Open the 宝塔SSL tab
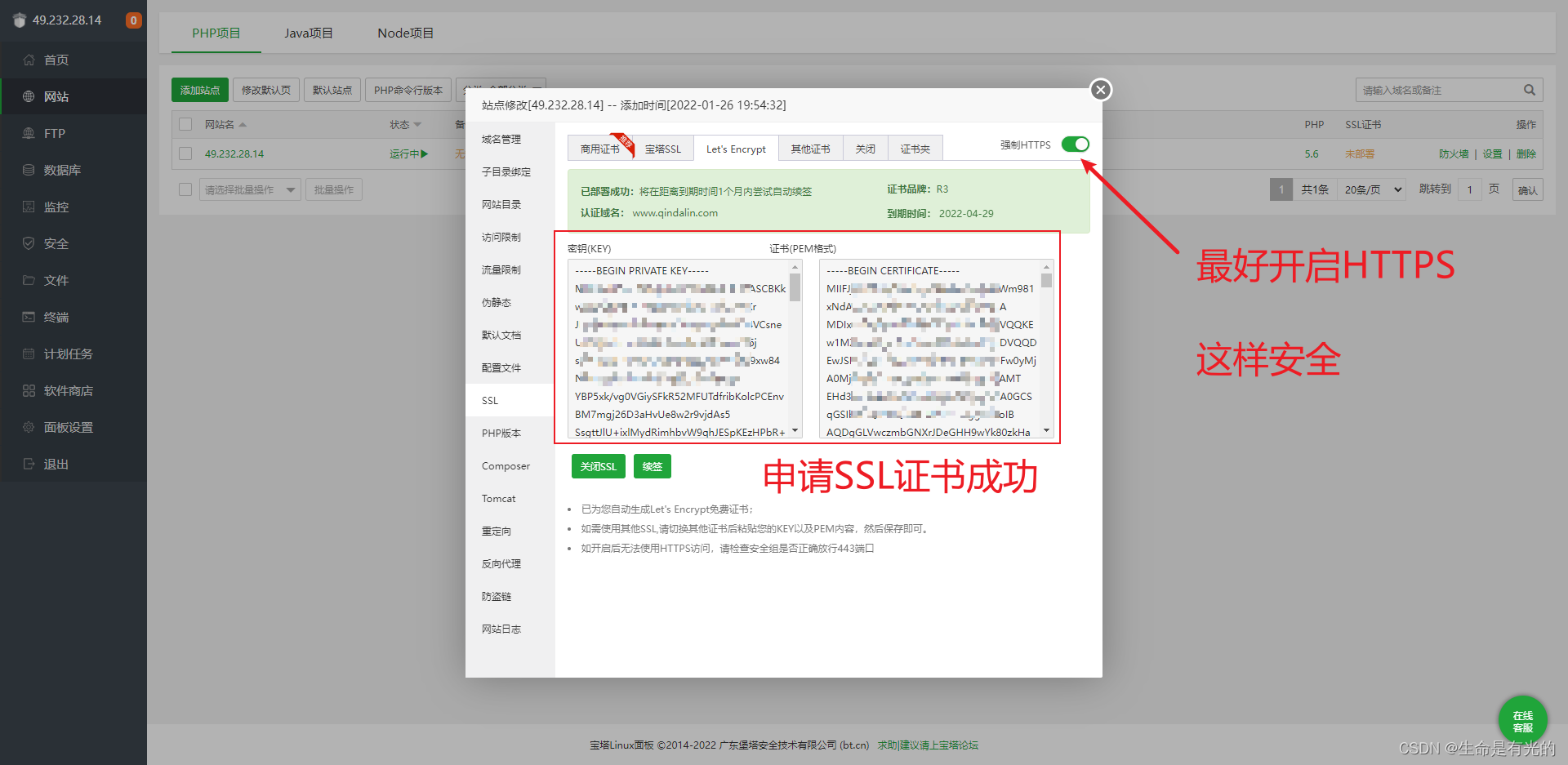 [663, 149]
